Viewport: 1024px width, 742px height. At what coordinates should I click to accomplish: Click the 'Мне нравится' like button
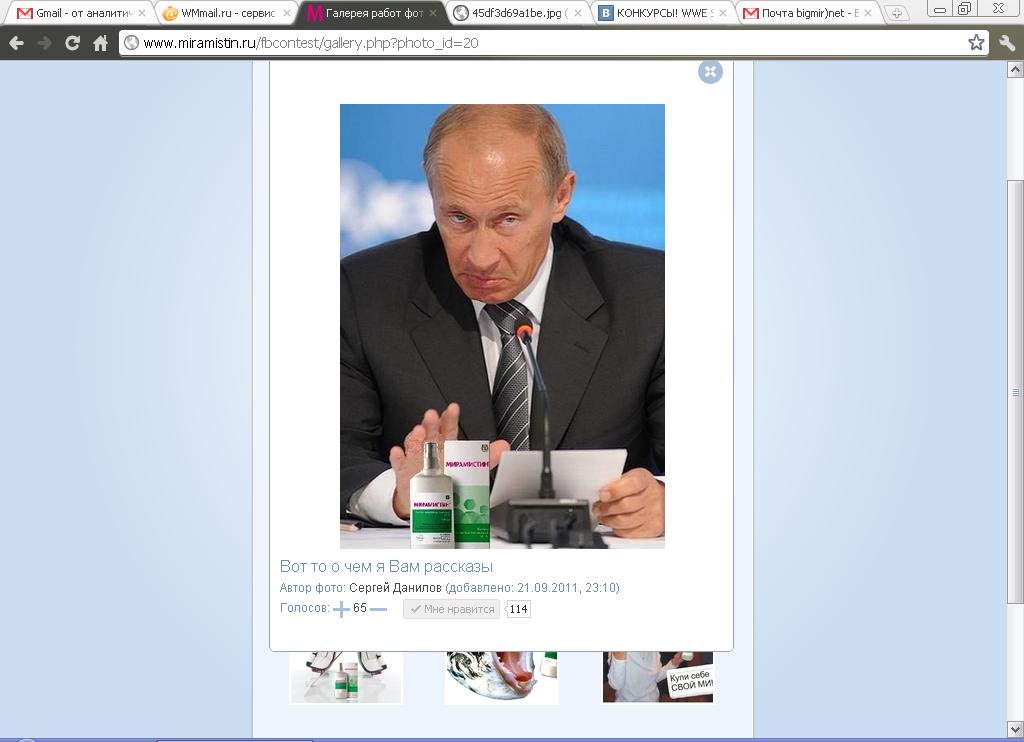(451, 609)
